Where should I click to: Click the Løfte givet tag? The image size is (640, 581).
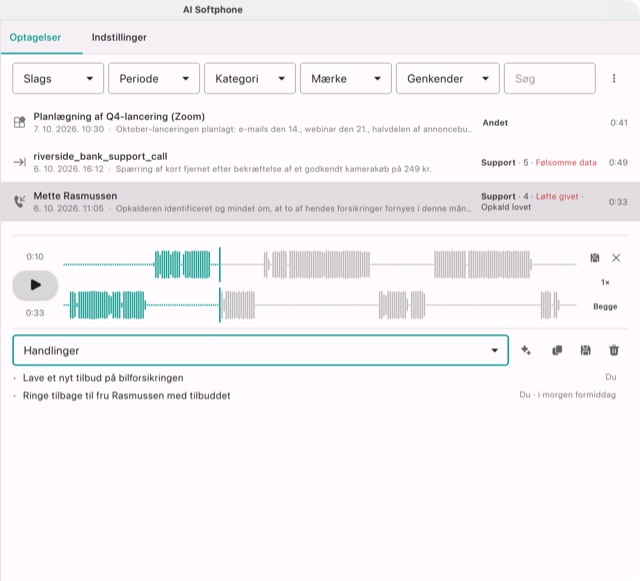557,196
